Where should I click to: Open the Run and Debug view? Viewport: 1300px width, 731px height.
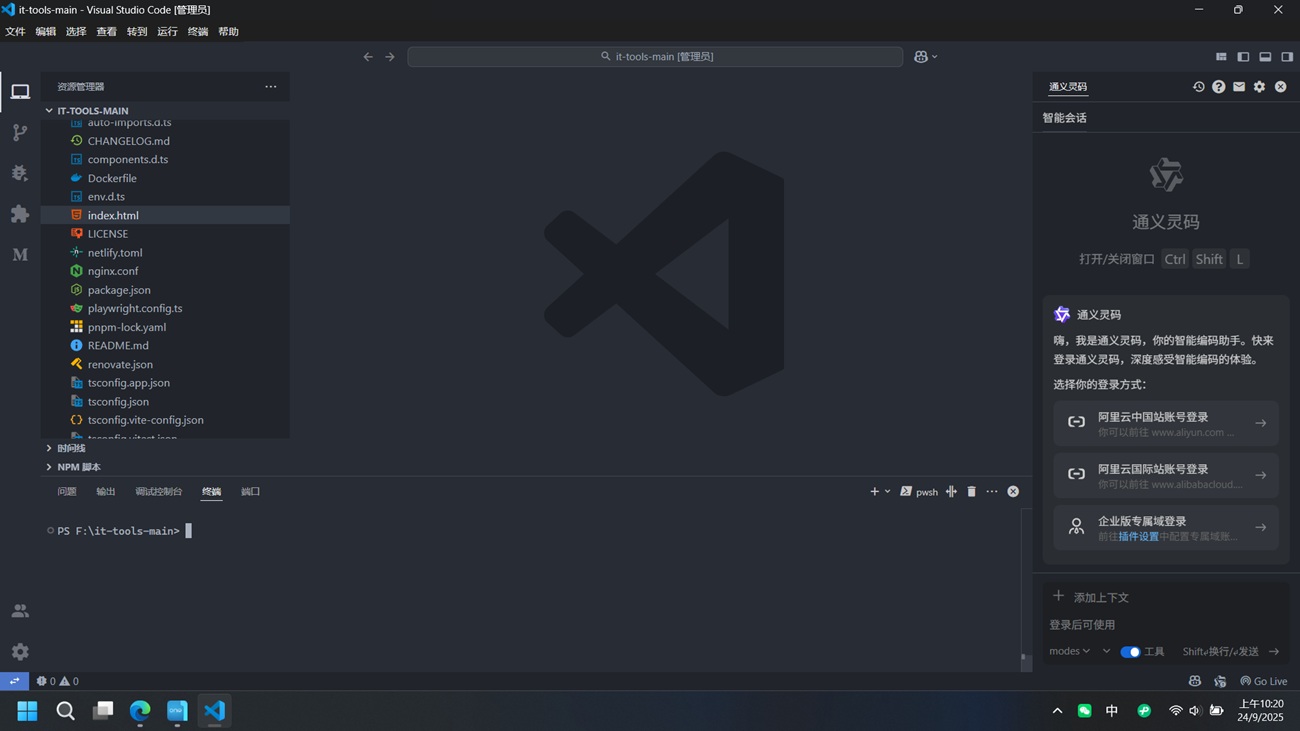tap(20, 173)
